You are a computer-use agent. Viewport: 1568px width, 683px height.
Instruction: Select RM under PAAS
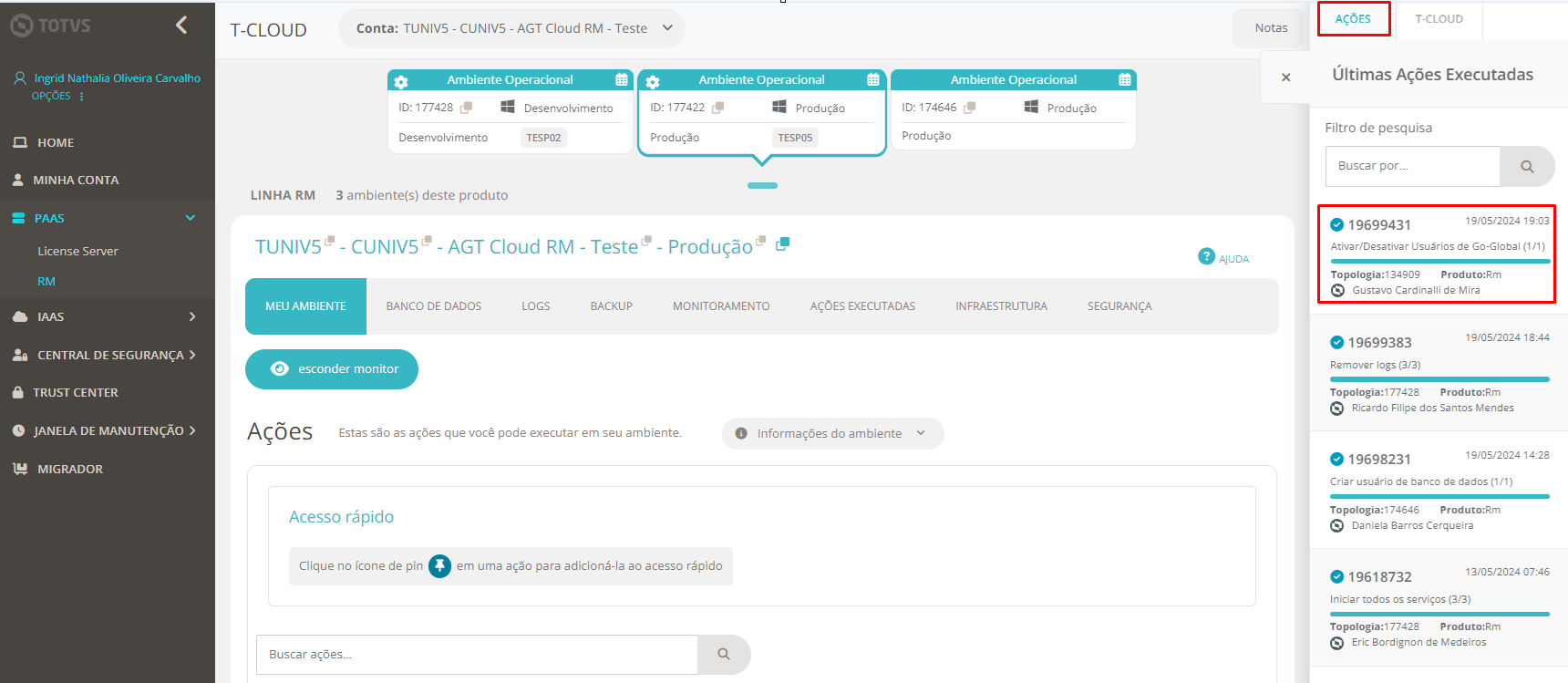click(x=46, y=281)
